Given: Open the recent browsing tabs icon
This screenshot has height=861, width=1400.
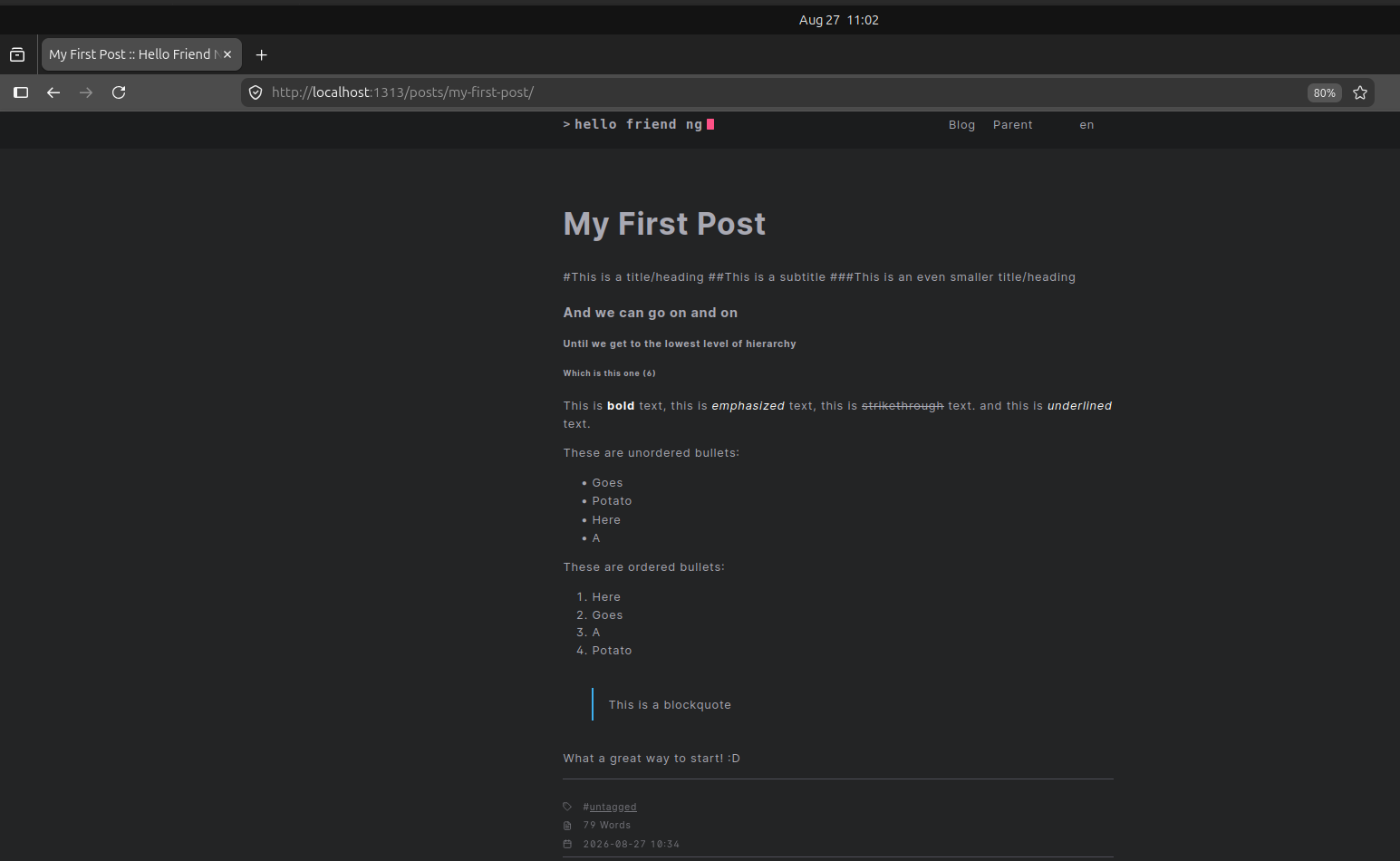Looking at the screenshot, I should (x=17, y=54).
